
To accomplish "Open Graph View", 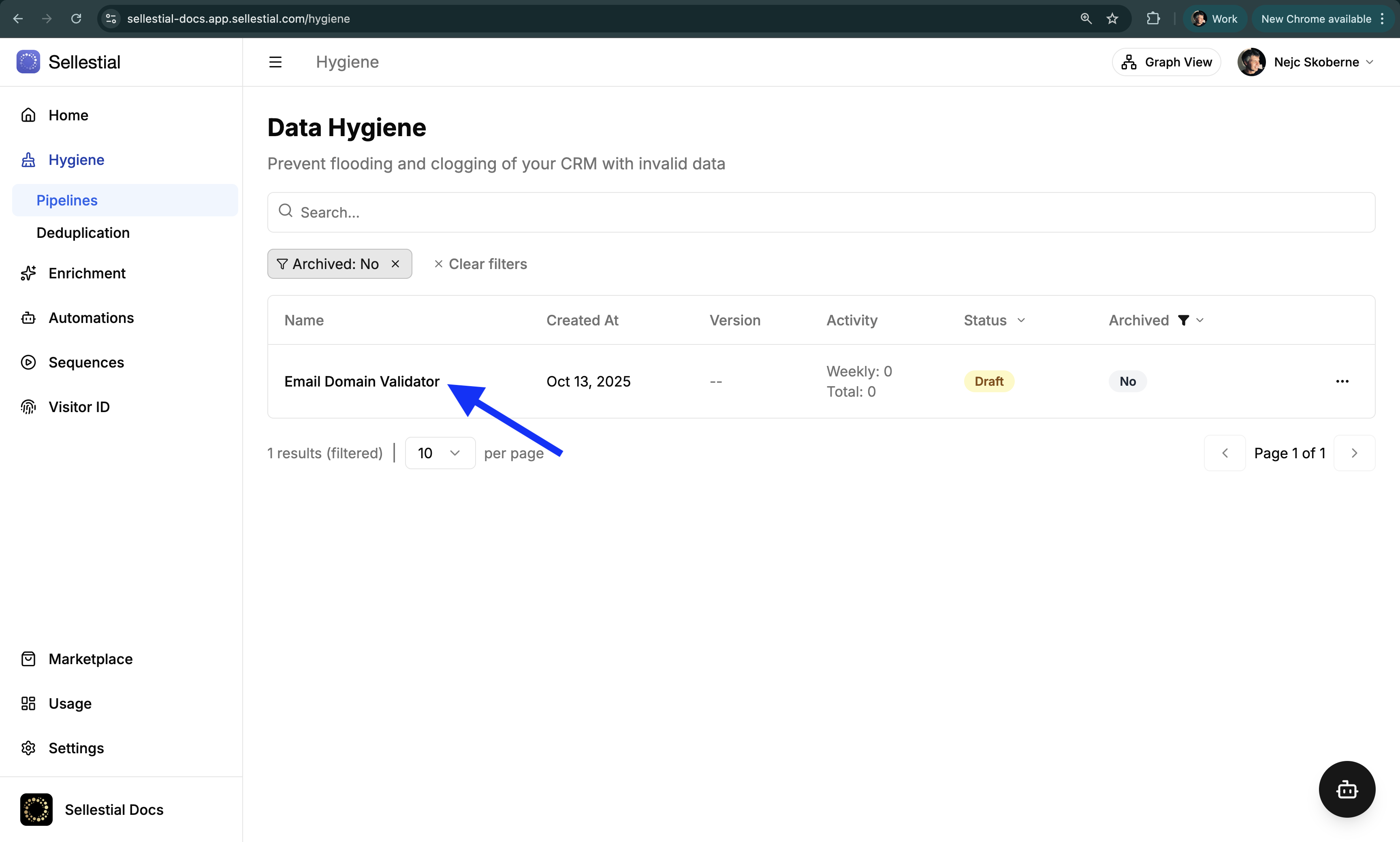I will pos(1166,62).
